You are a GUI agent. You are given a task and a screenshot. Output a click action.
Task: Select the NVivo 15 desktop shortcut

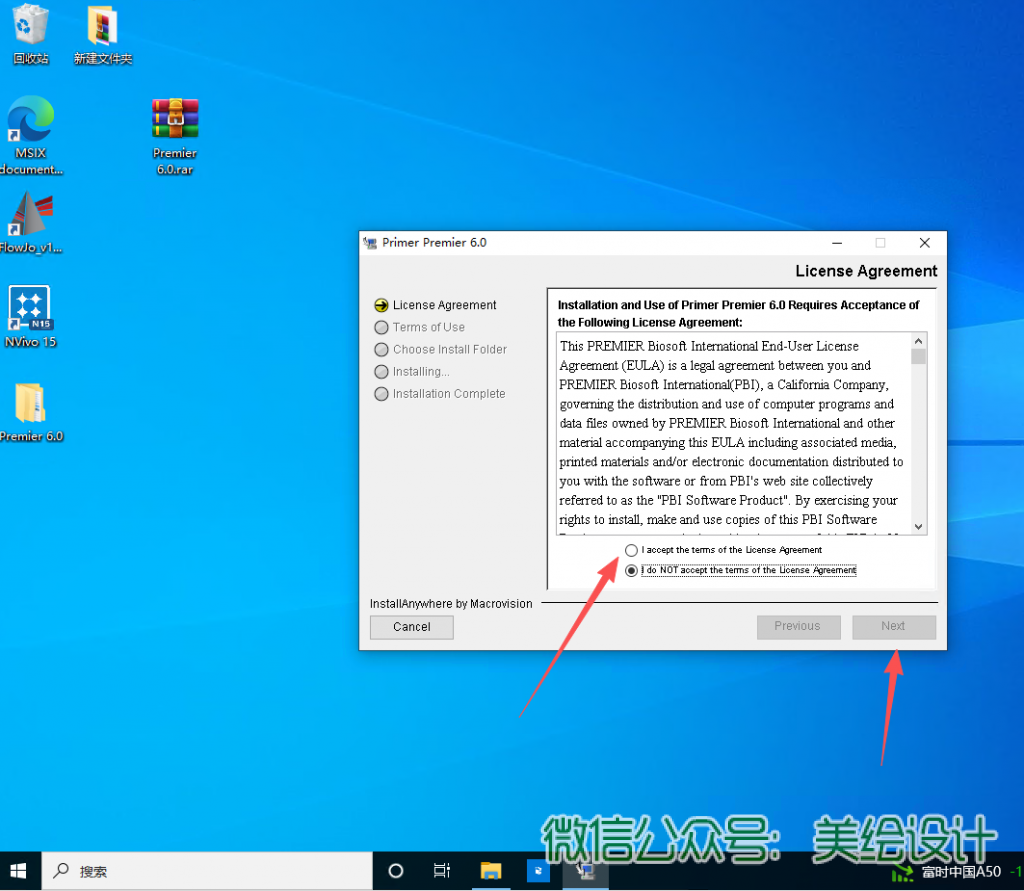coord(30,312)
